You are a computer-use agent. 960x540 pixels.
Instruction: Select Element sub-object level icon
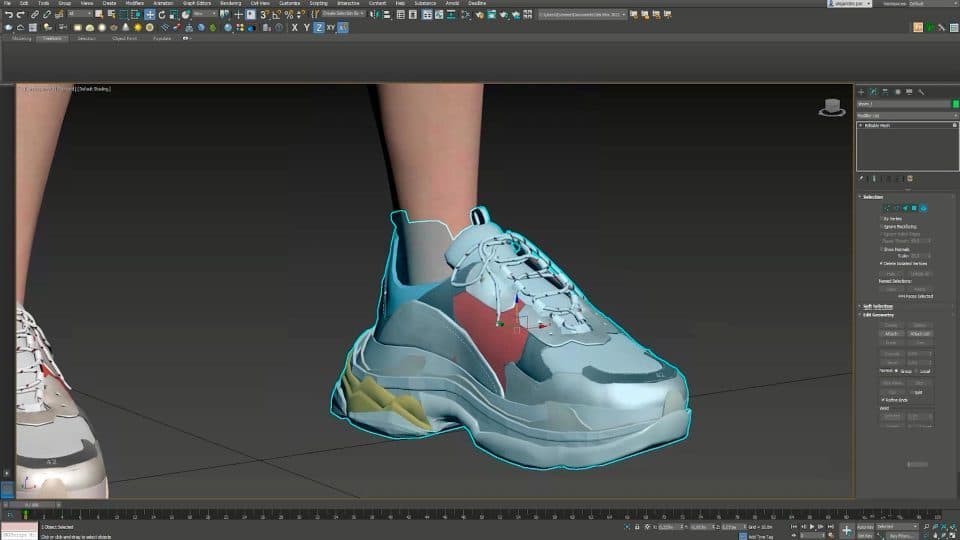pyautogui.click(x=923, y=208)
